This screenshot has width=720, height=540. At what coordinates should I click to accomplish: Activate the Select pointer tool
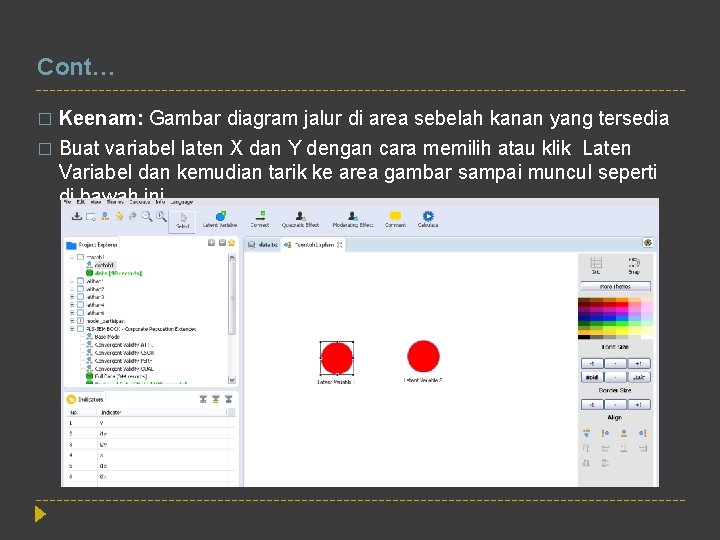[182, 221]
